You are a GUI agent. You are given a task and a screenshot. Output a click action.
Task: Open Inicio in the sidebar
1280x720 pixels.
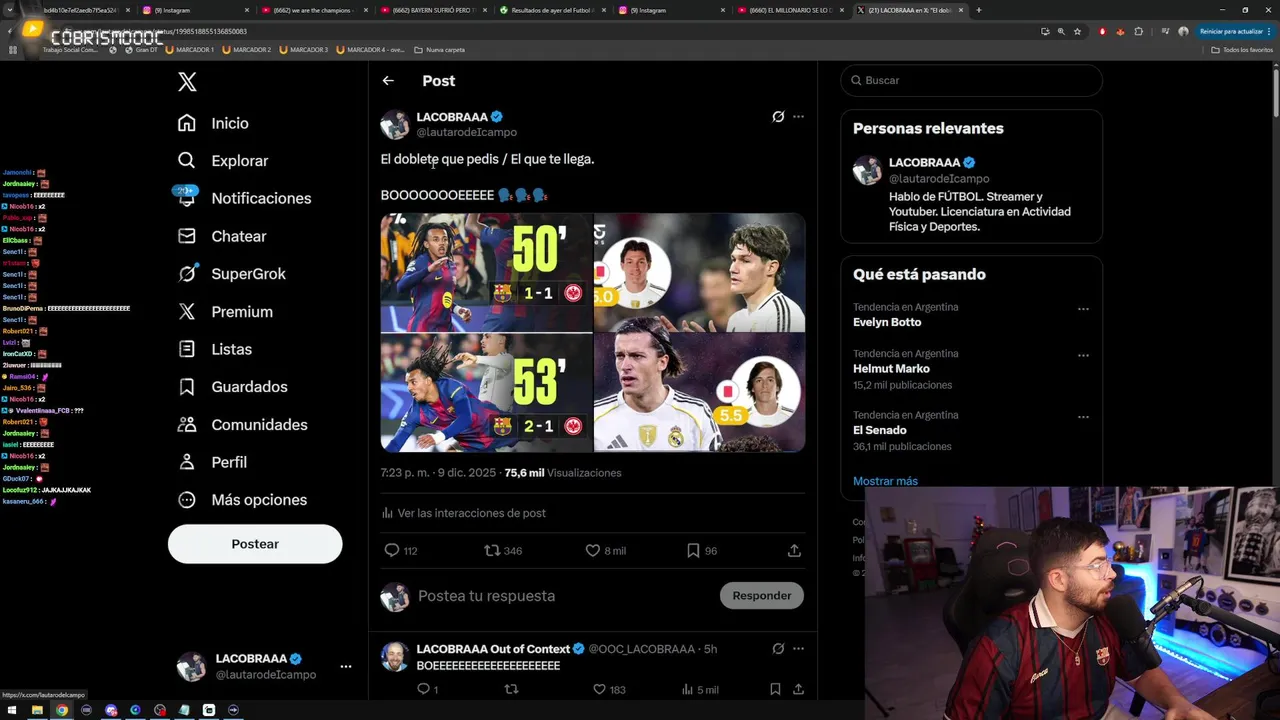[213, 123]
